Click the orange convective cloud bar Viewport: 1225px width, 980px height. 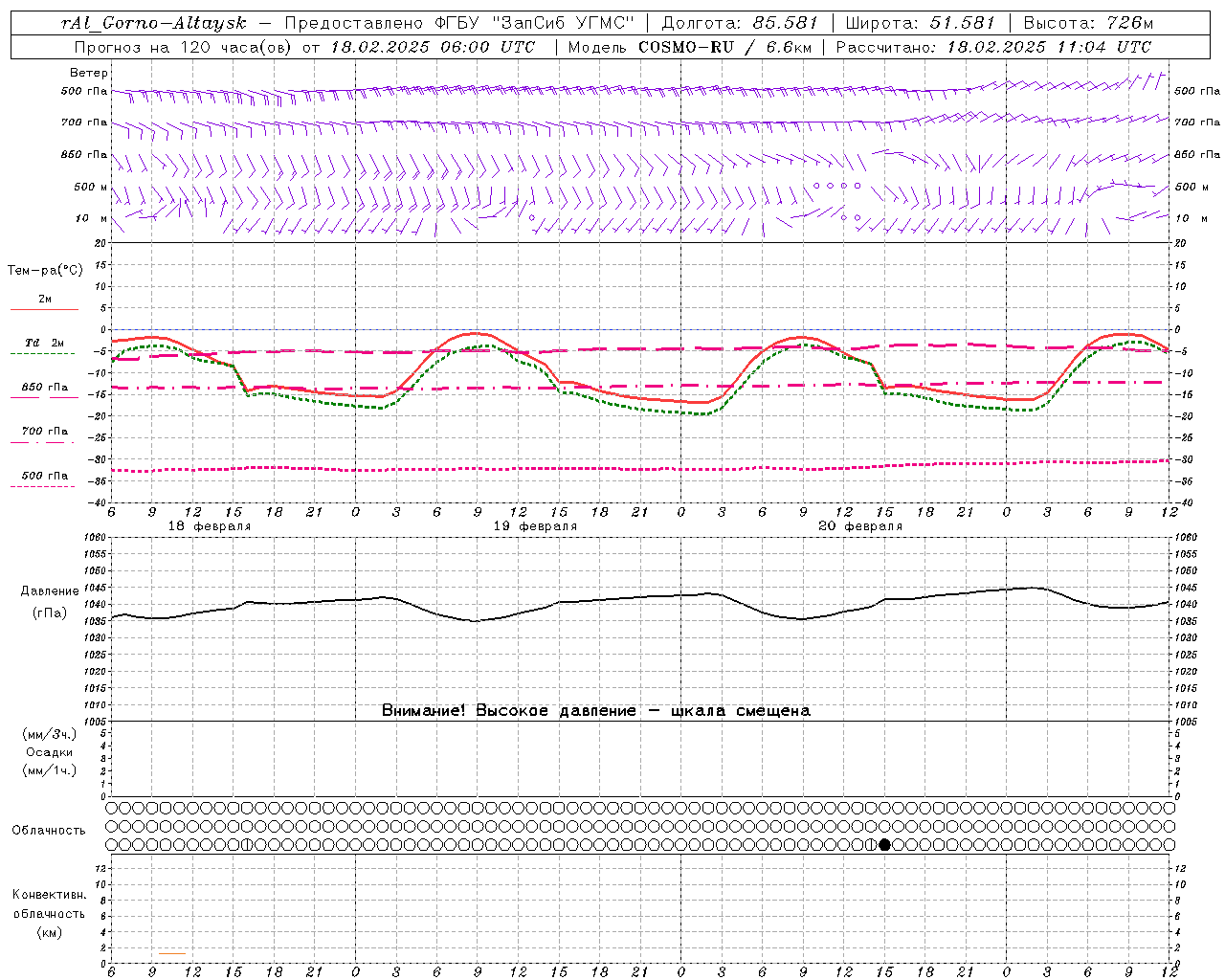[172, 953]
